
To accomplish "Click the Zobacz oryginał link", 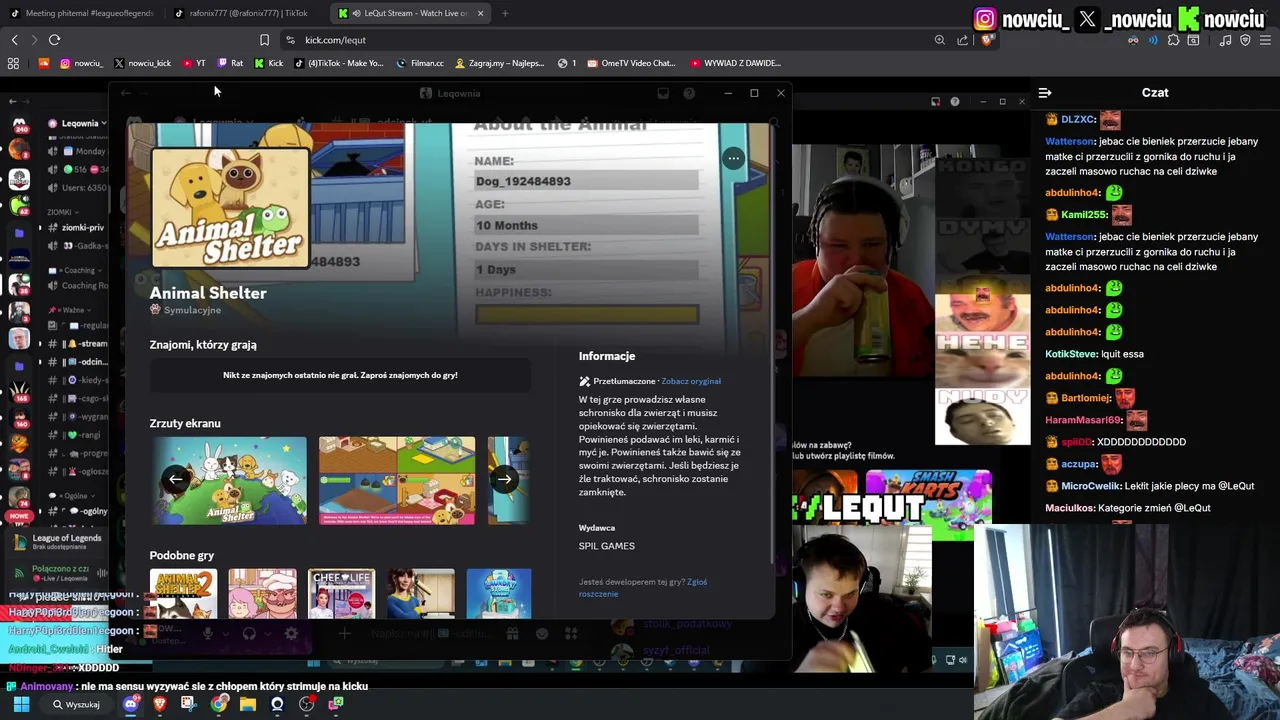I will coord(691,381).
